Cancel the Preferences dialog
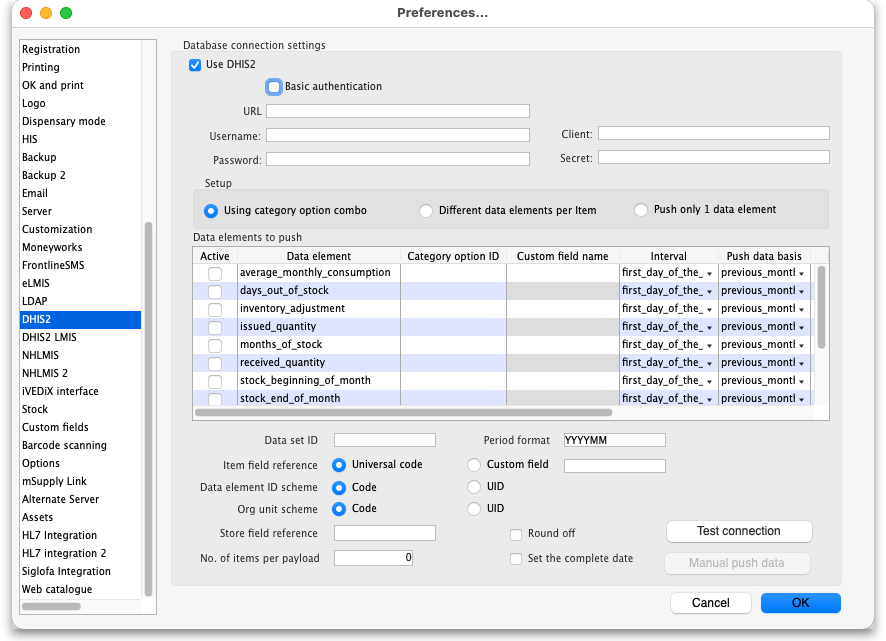Image resolution: width=886 pixels, height=641 pixels. (710, 603)
